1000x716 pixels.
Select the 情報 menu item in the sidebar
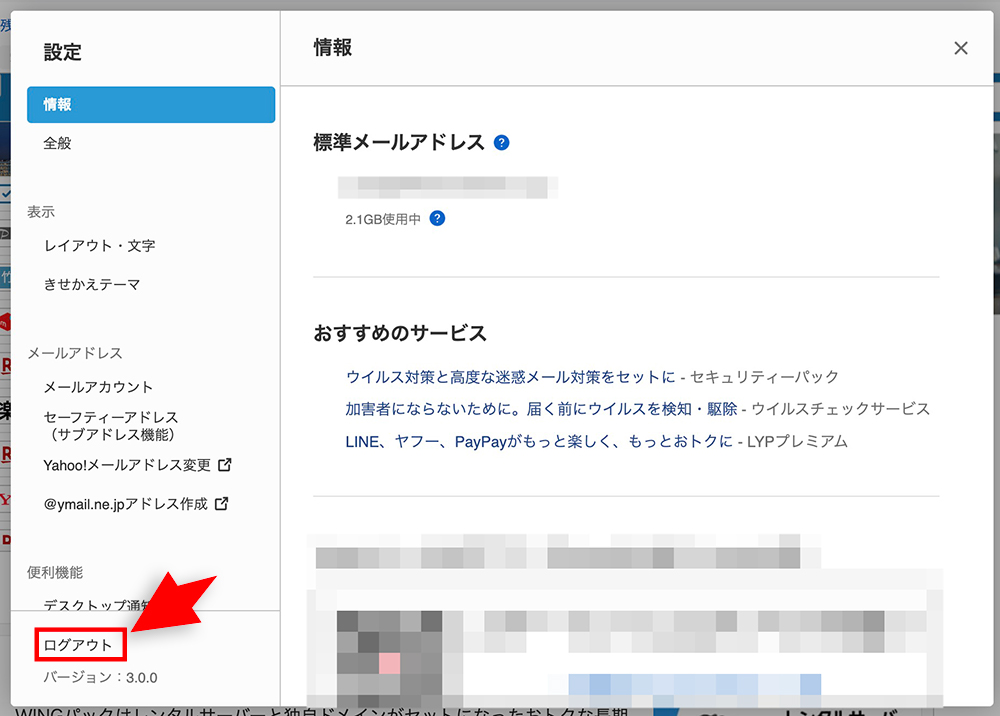coord(151,105)
